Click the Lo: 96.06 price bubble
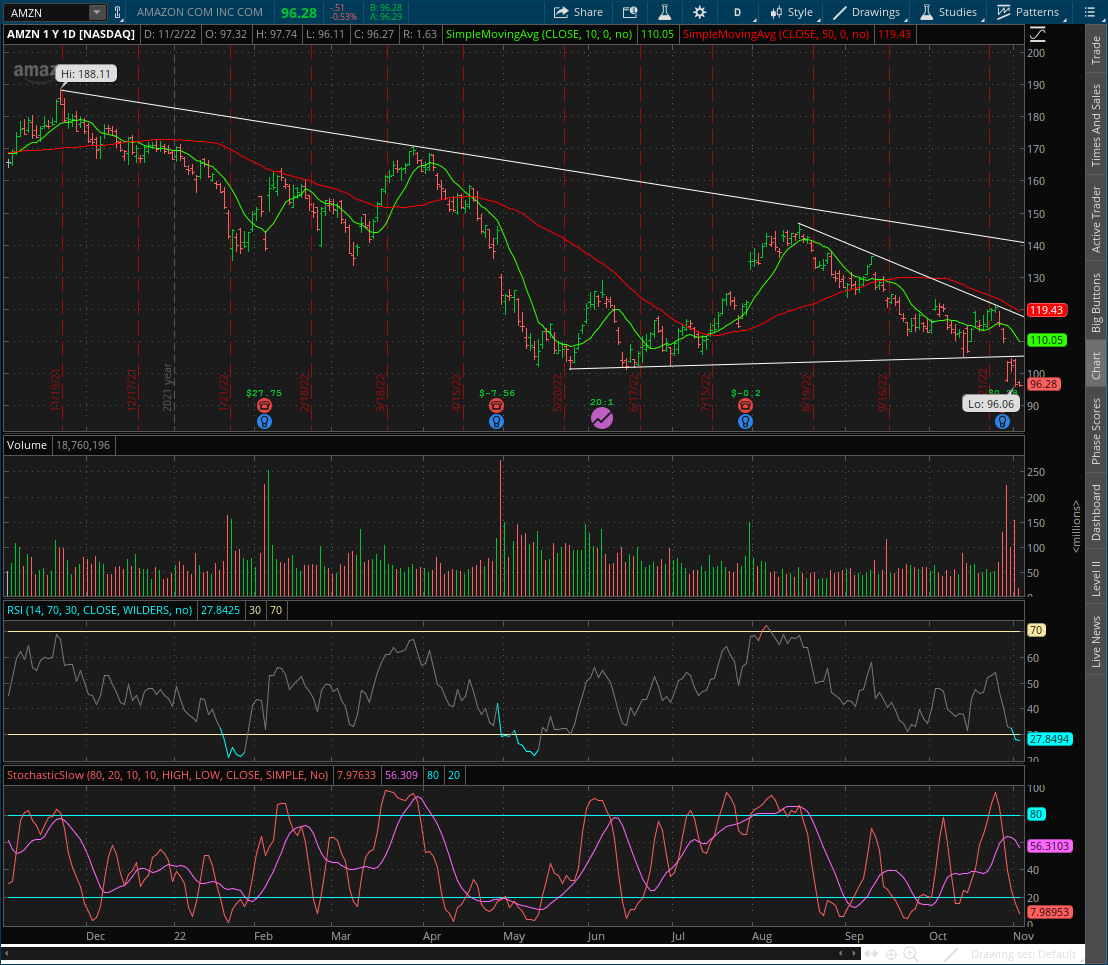This screenshot has width=1108, height=965. (x=991, y=404)
